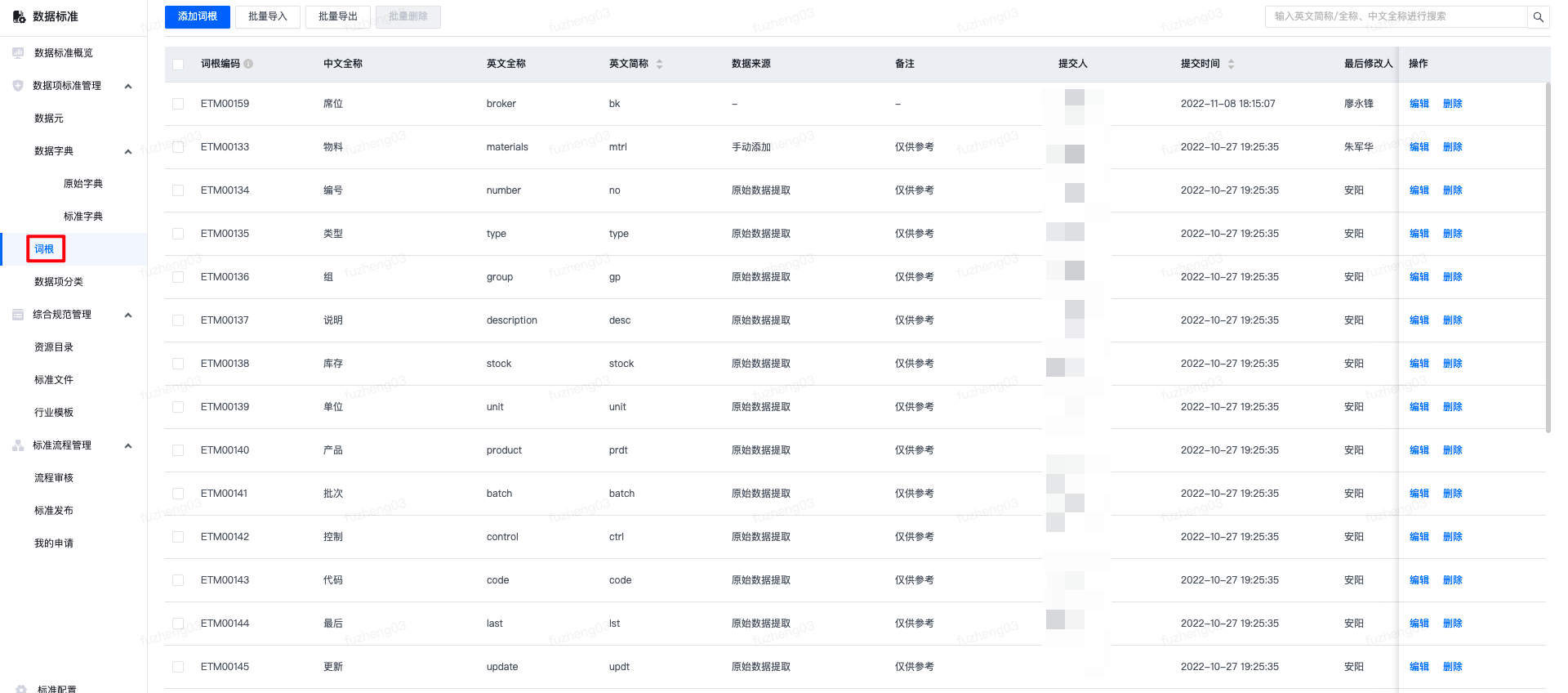The width and height of the screenshot is (1568, 693).
Task: Click info icon beside 词根编码 header
Action: click(x=248, y=64)
